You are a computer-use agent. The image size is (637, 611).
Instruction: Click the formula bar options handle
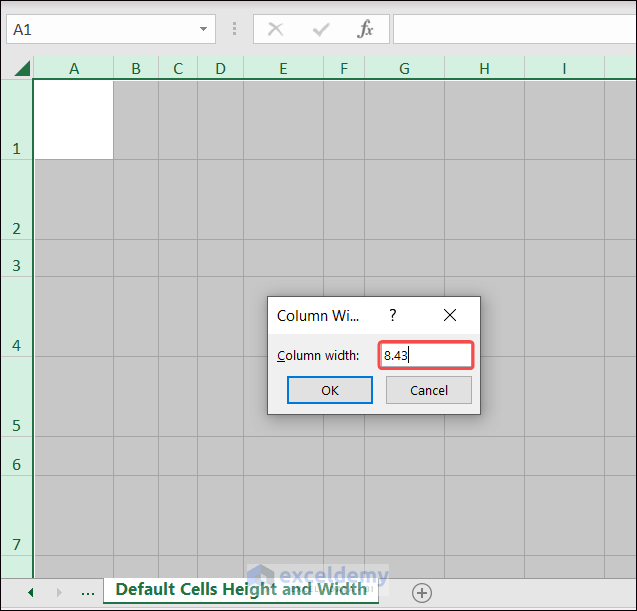click(x=234, y=29)
